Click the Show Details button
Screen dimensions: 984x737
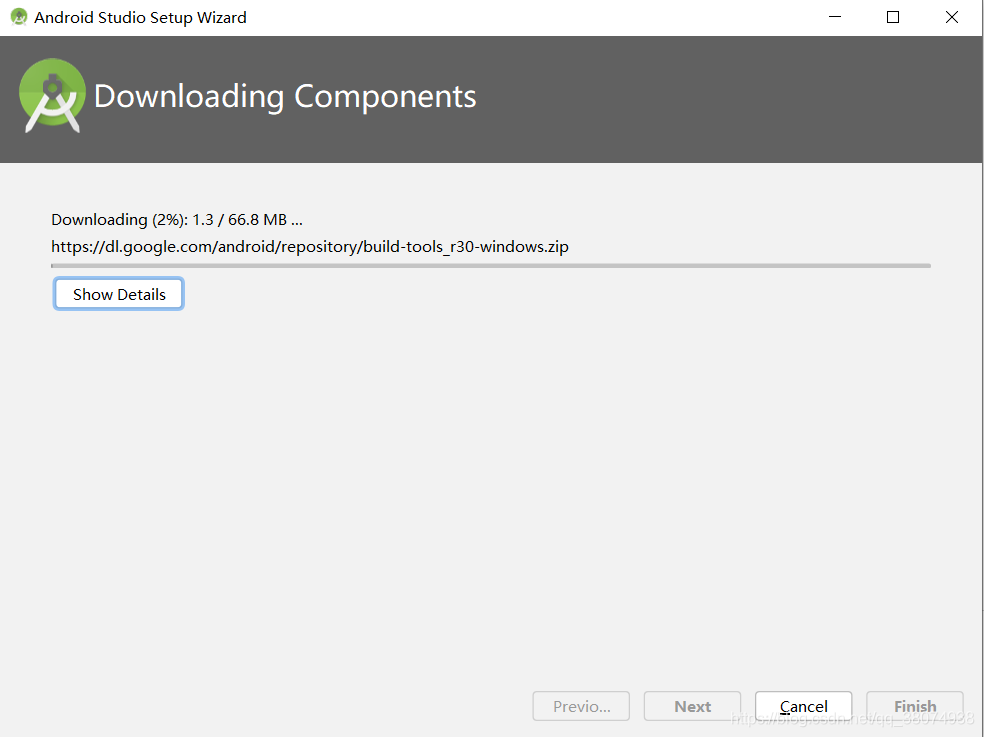click(x=119, y=294)
